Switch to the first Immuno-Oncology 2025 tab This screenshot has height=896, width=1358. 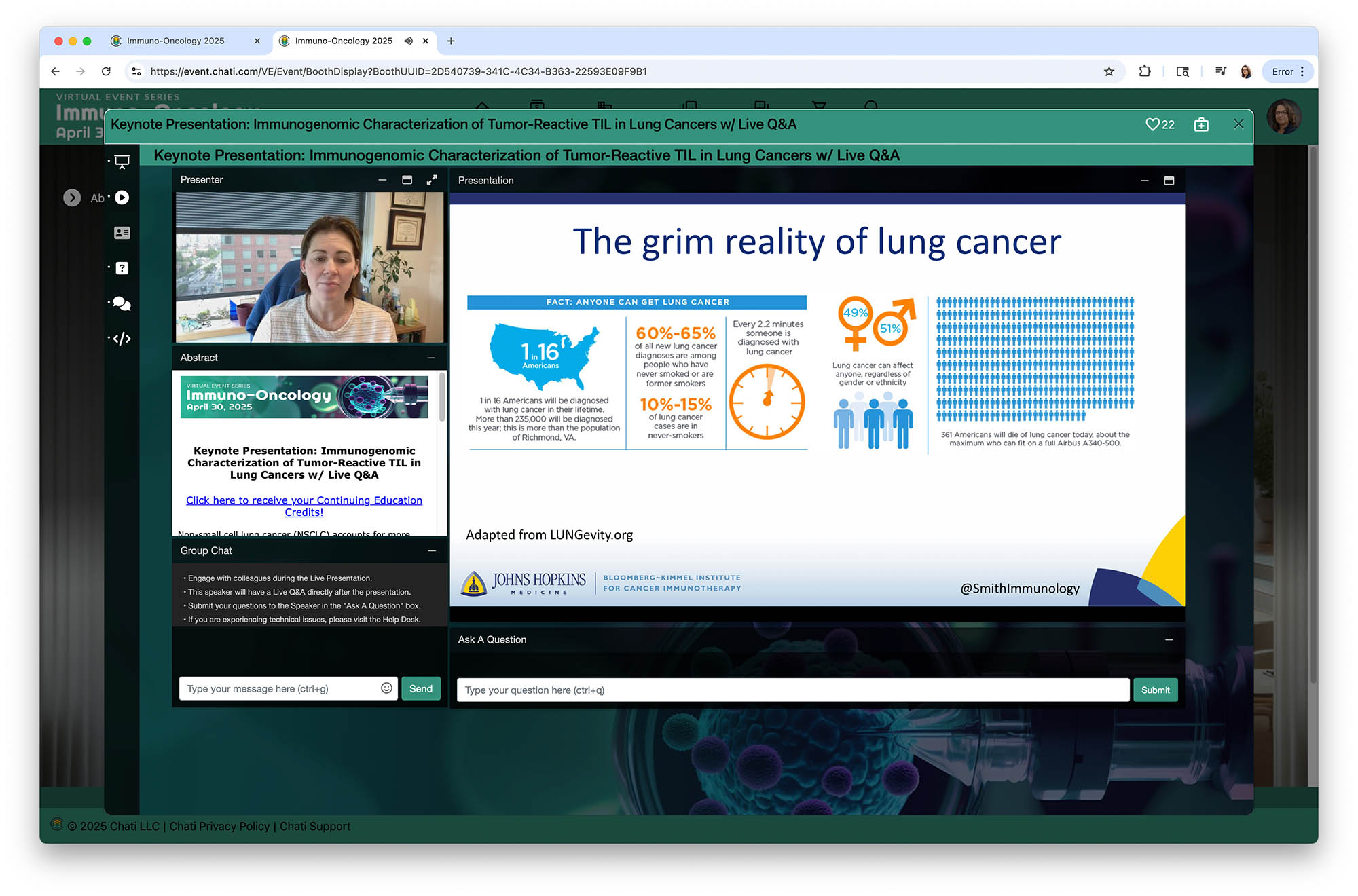[175, 41]
